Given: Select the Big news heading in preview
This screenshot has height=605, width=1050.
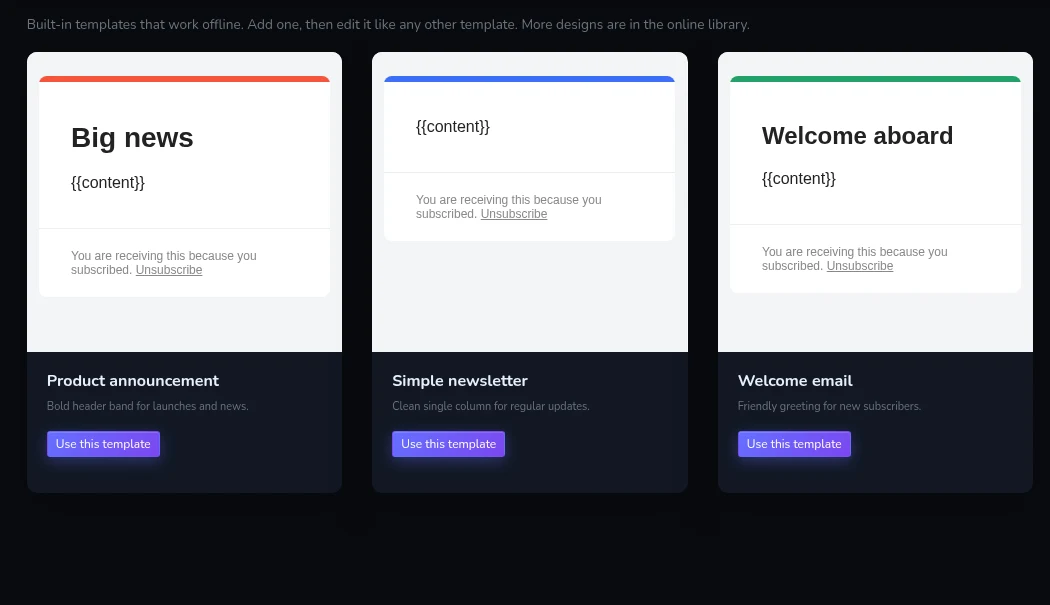Looking at the screenshot, I should coord(132,137).
